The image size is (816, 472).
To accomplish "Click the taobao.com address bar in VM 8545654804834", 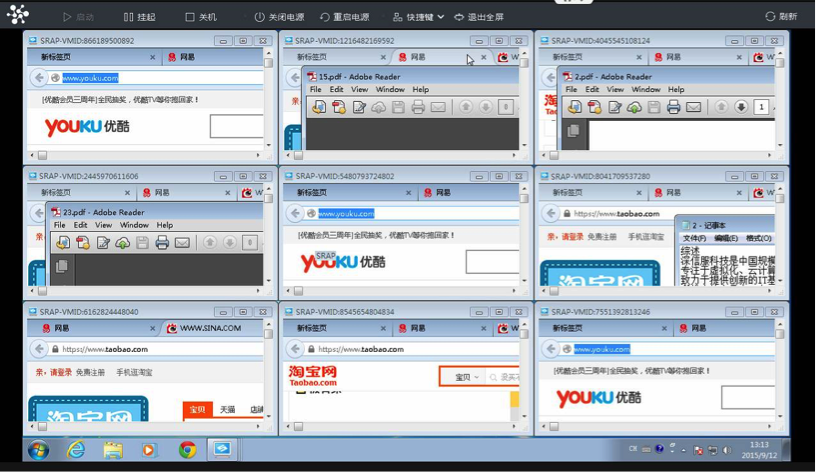I will [411, 349].
